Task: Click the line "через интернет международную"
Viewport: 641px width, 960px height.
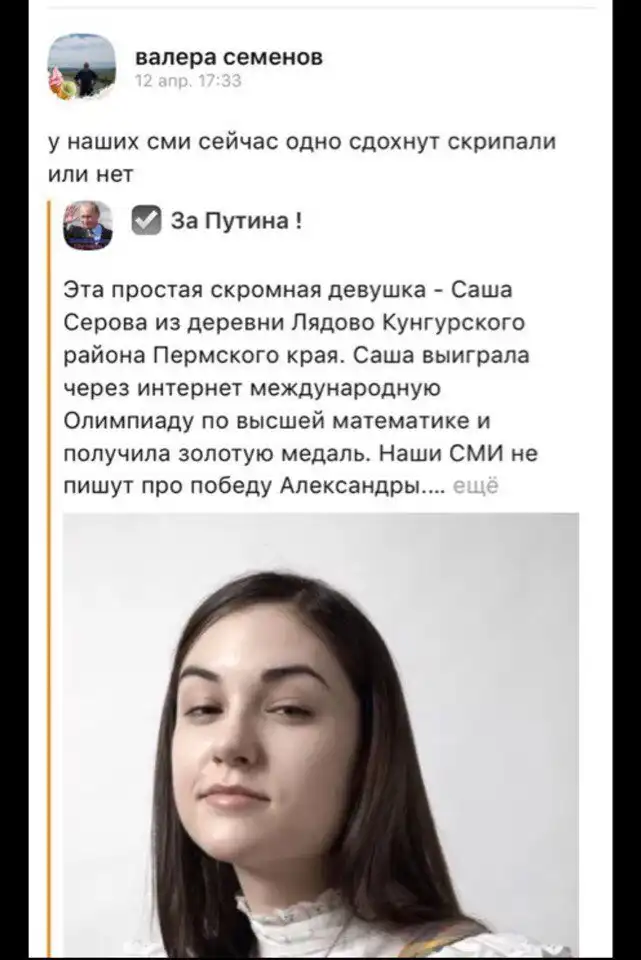Action: click(x=252, y=388)
